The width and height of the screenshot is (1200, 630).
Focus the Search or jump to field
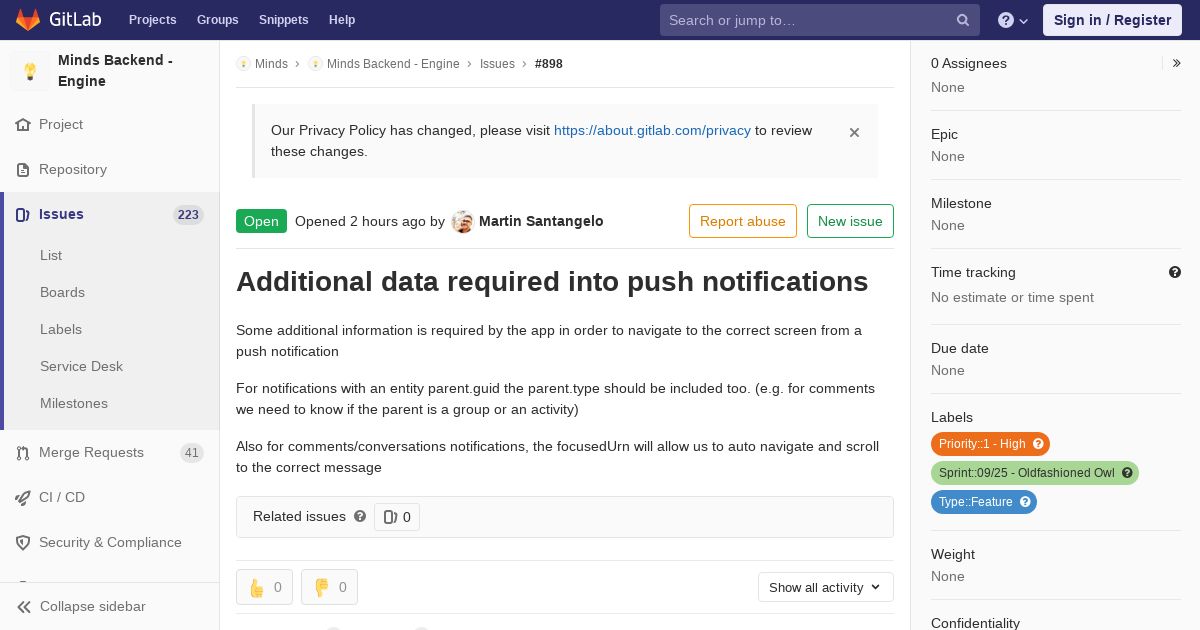pyautogui.click(x=807, y=20)
